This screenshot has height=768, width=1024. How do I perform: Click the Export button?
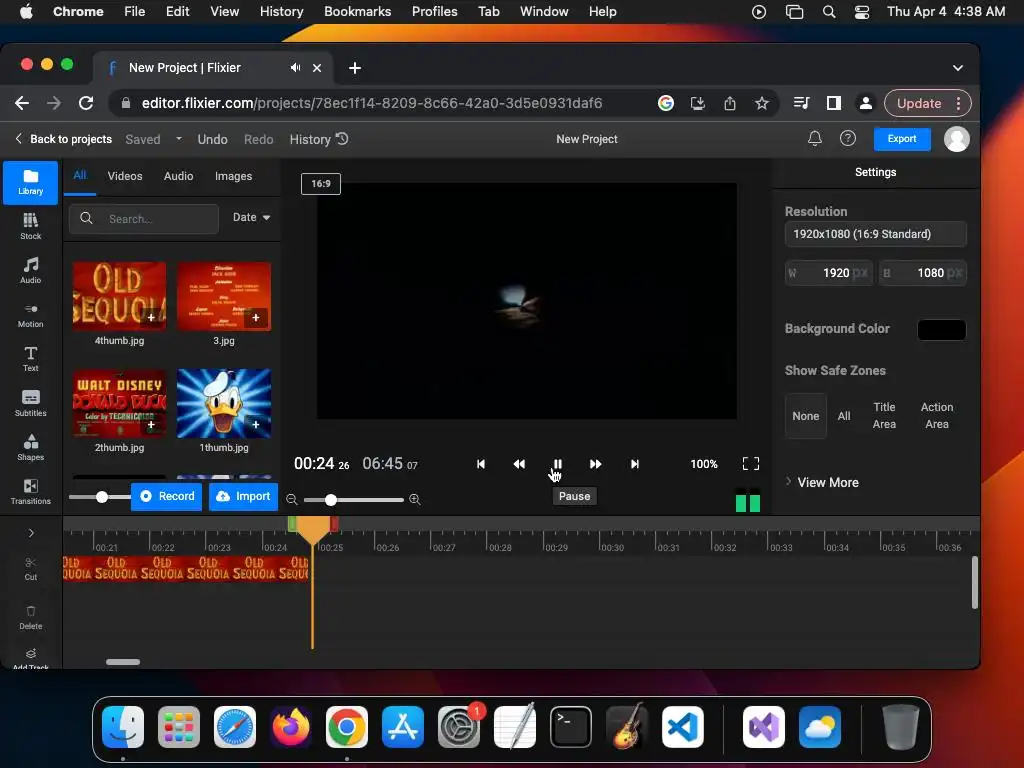pos(902,138)
